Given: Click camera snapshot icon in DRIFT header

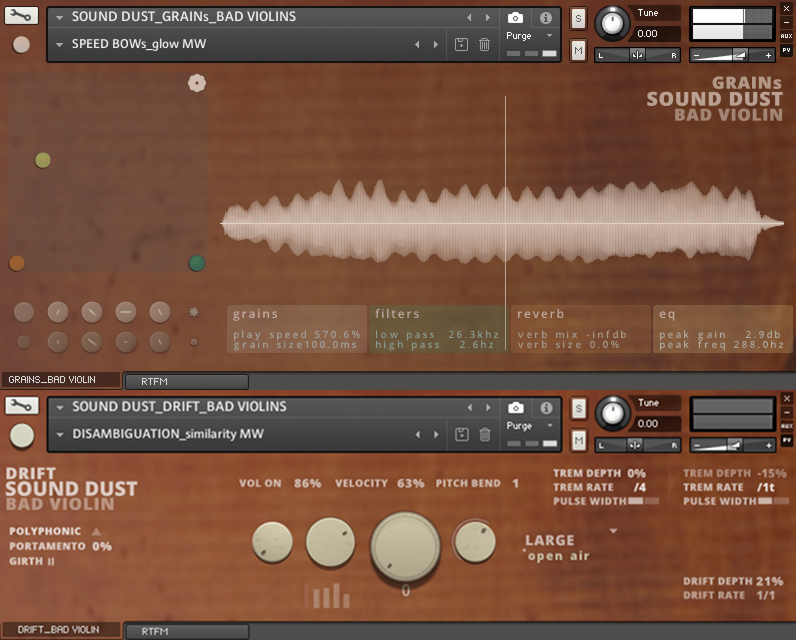Looking at the screenshot, I should [515, 408].
